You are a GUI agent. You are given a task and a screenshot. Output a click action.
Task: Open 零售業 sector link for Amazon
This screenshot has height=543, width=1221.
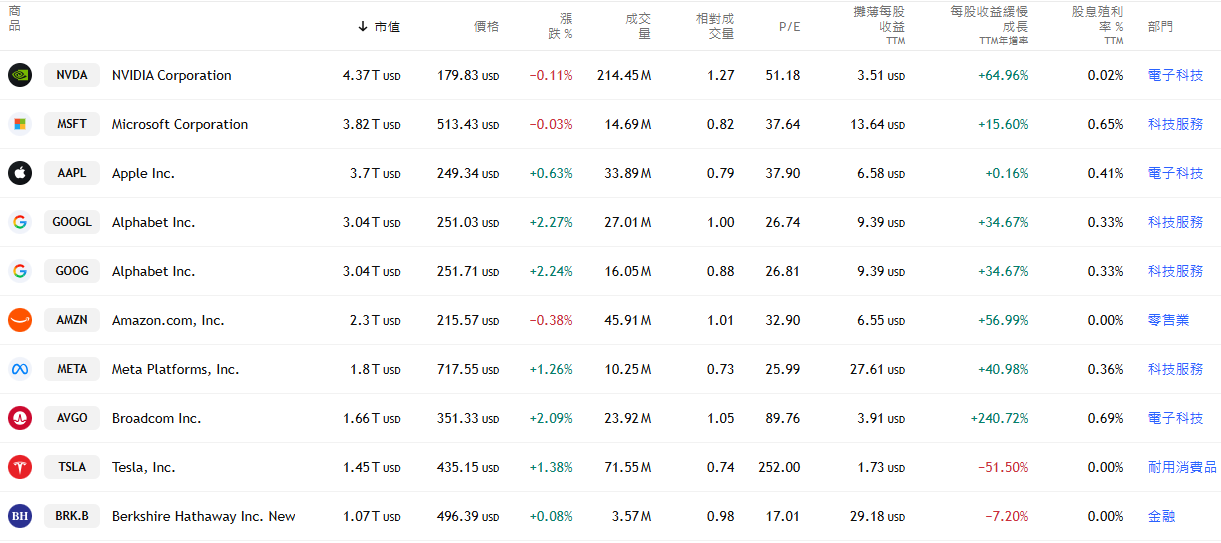[x=1168, y=320]
